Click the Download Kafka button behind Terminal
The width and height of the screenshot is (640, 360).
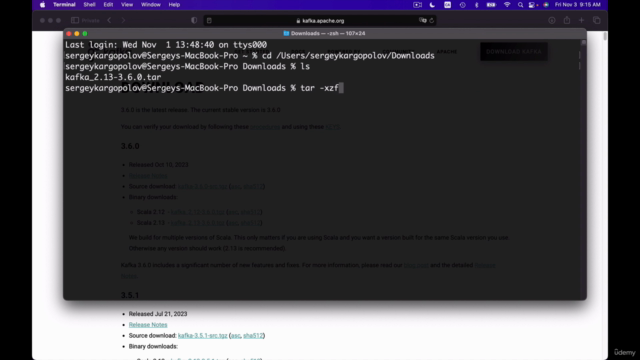point(514,52)
